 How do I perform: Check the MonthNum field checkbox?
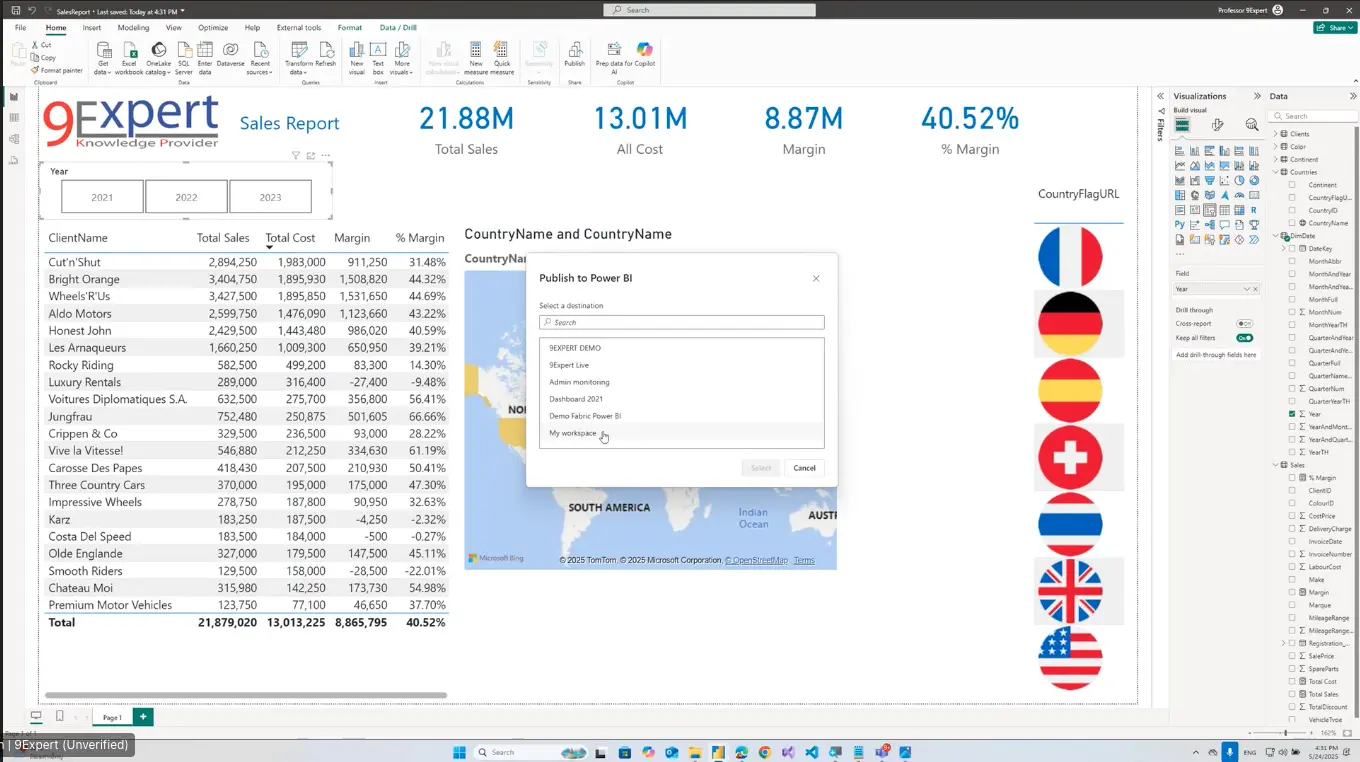[x=1292, y=312]
